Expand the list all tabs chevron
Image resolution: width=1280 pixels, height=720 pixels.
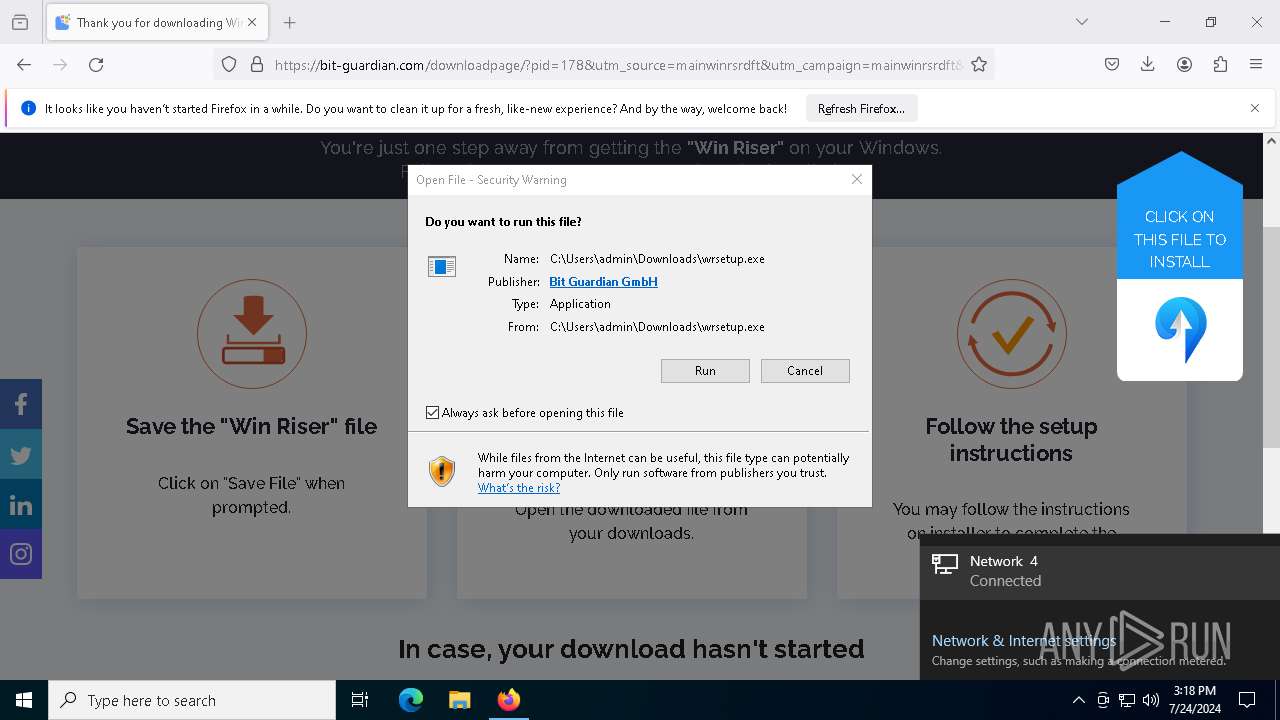pyautogui.click(x=1082, y=22)
